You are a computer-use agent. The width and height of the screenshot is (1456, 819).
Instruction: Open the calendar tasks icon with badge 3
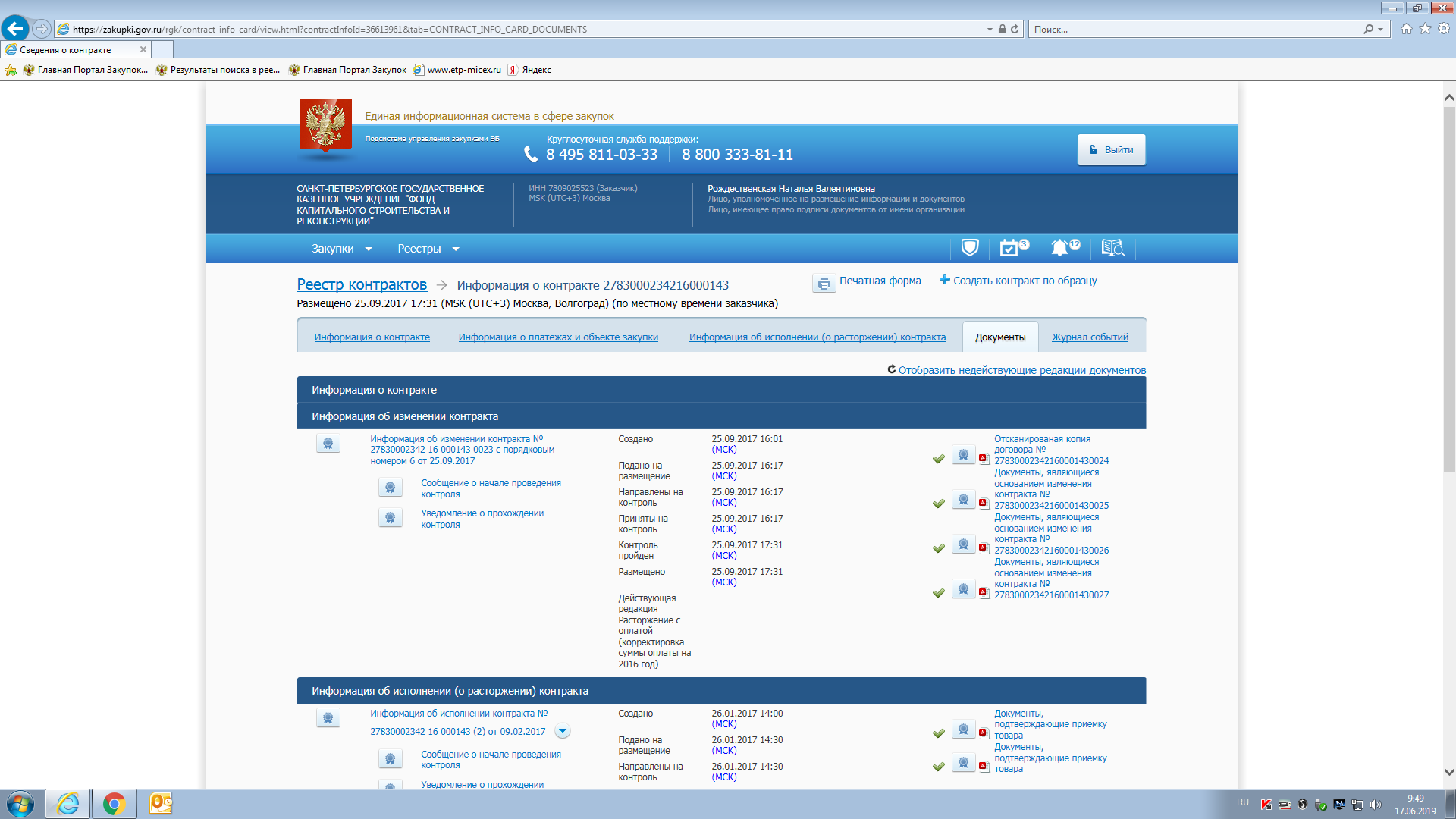click(x=1009, y=248)
